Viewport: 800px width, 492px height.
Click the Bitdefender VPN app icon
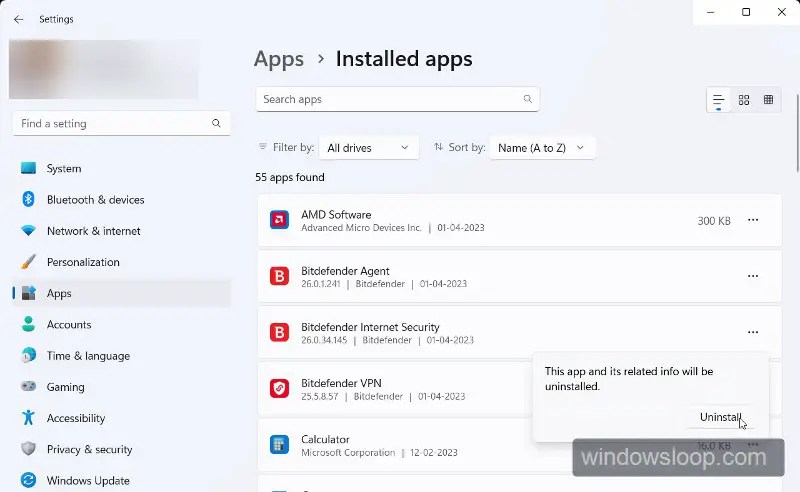pos(279,388)
